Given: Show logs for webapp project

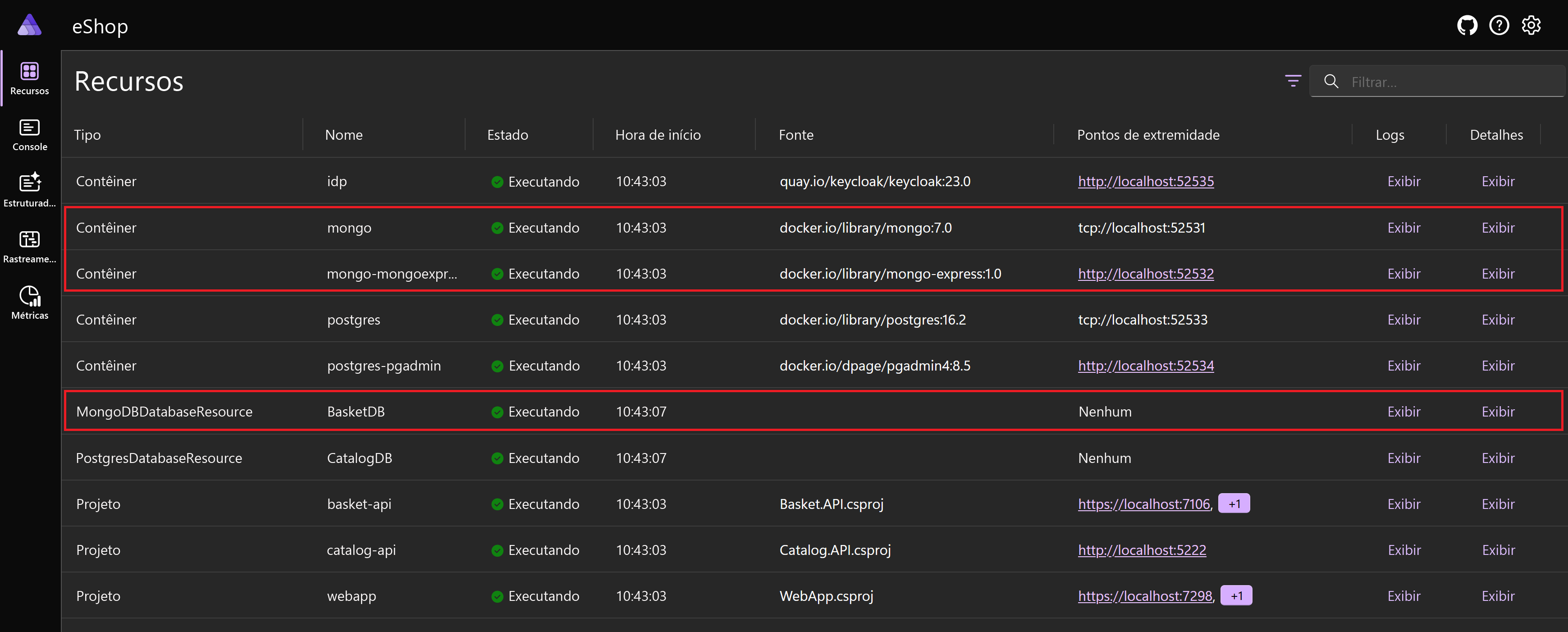Looking at the screenshot, I should (1403, 596).
